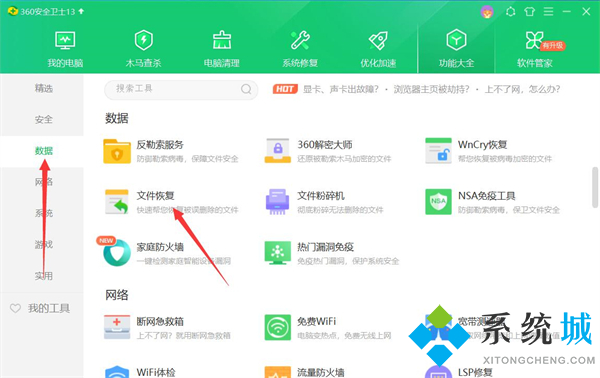Open the 木马查杀 shield icon
The height and width of the screenshot is (378, 600).
143,40
